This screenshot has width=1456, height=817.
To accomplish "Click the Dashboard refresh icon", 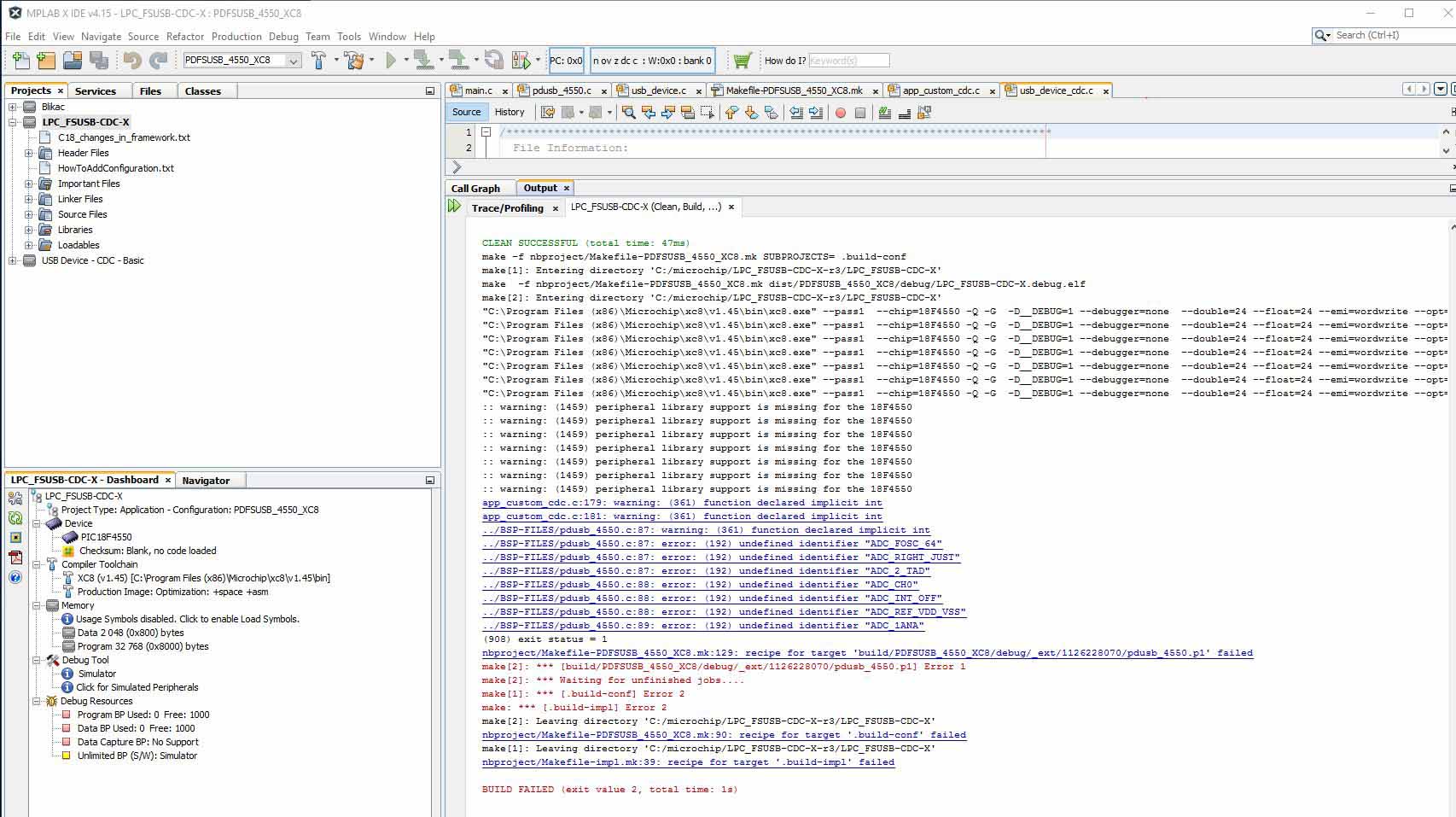I will coord(15,517).
